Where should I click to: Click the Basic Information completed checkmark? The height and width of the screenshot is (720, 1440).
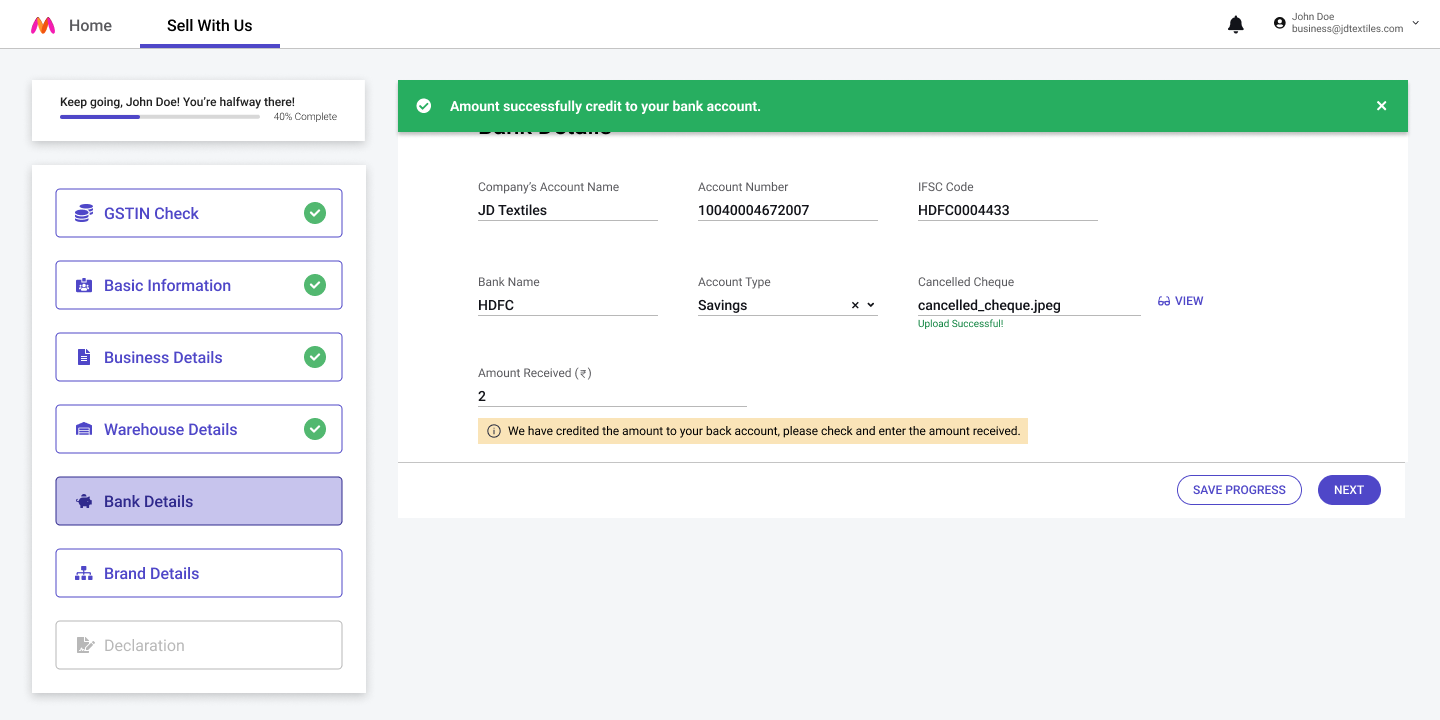pos(315,285)
